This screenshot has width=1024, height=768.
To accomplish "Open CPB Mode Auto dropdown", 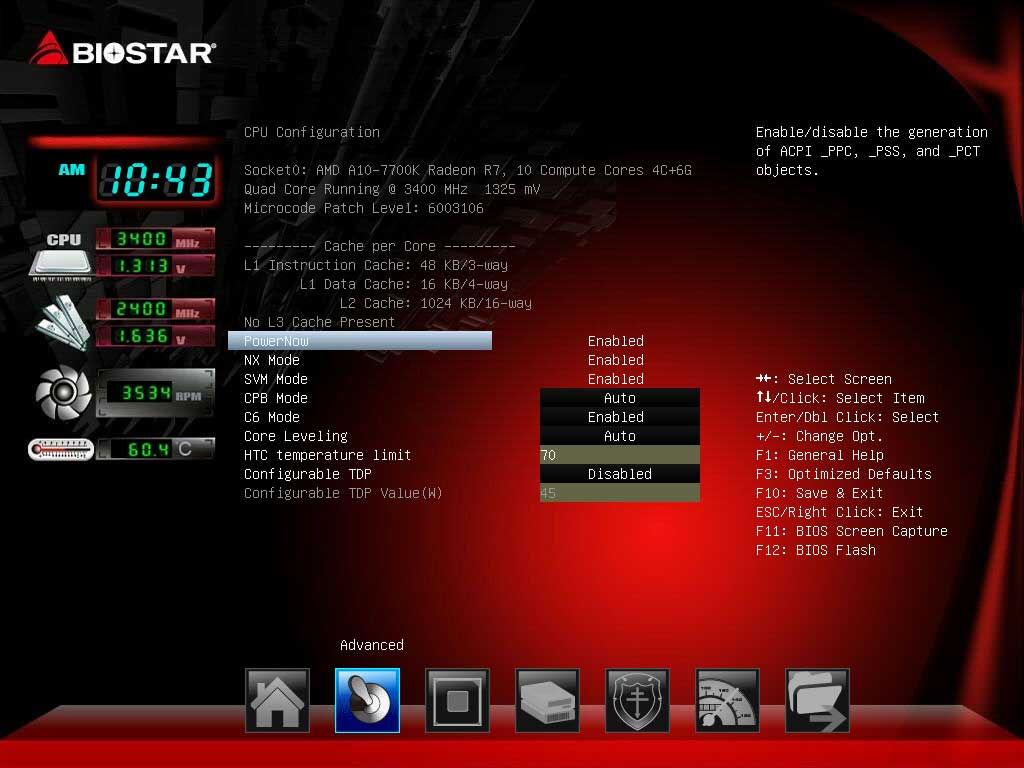I will point(620,398).
